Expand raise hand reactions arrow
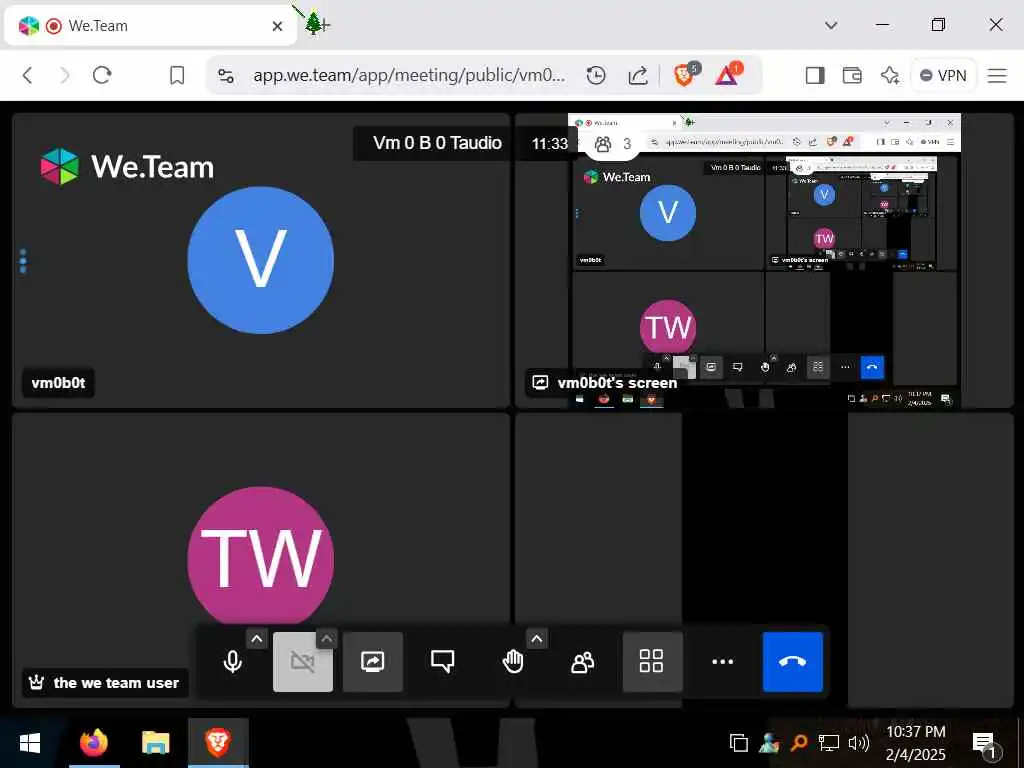Image resolution: width=1024 pixels, height=768 pixels. (537, 639)
